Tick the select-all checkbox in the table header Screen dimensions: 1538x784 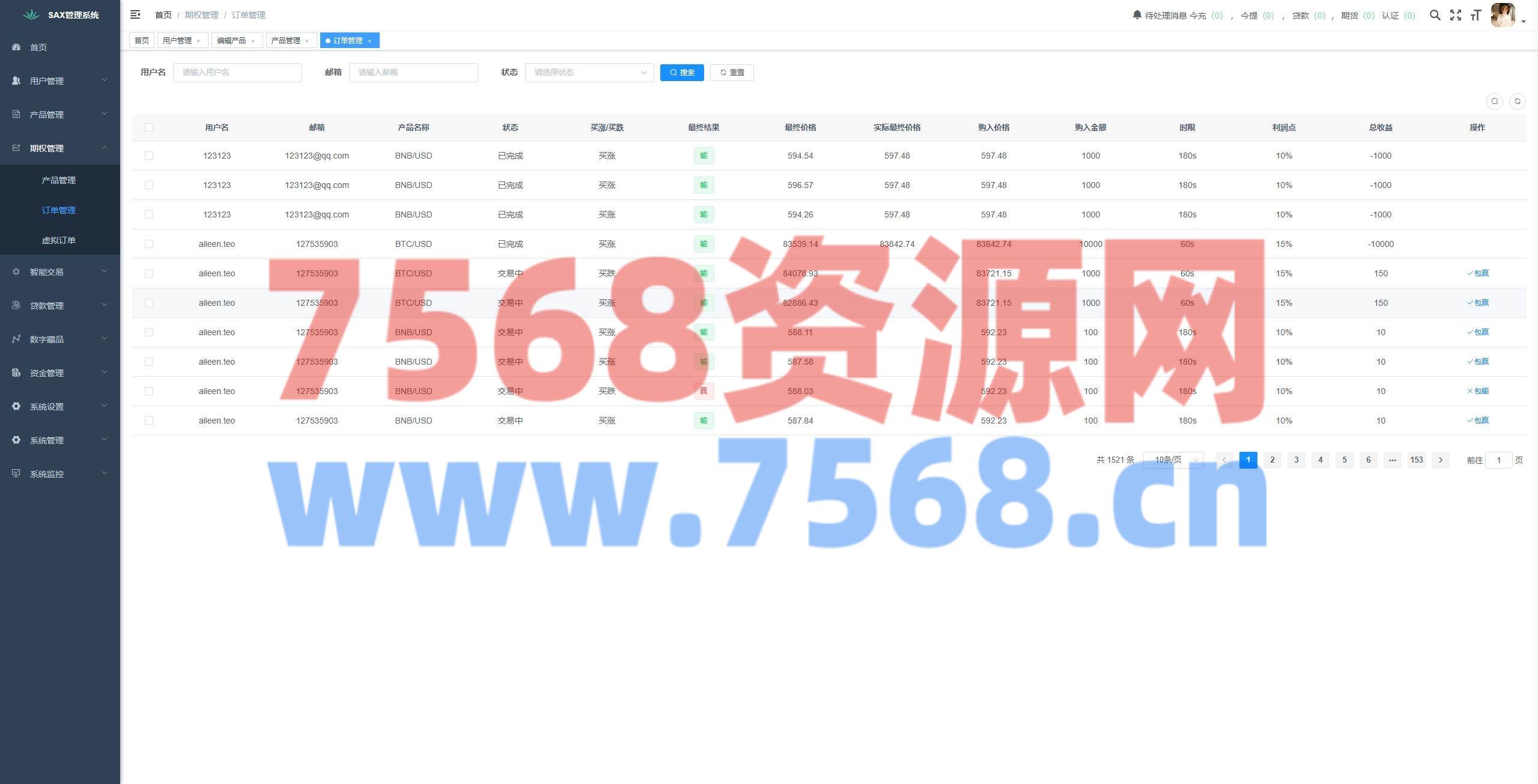click(x=149, y=127)
